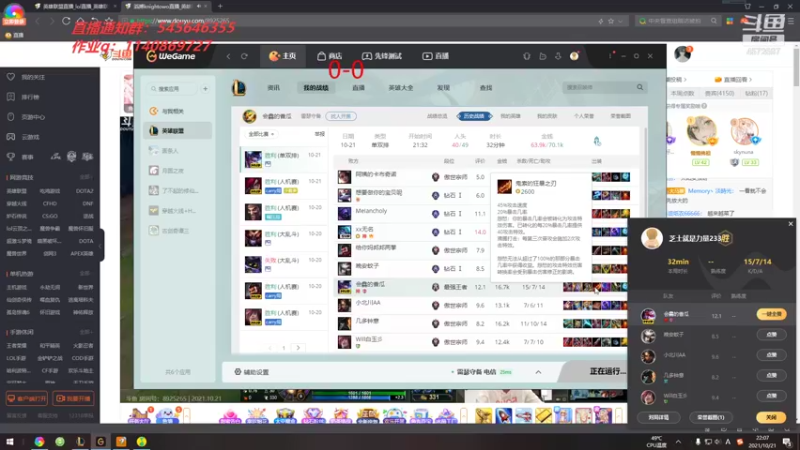The width and height of the screenshot is (800, 450).
Task: Click the DOTA2 category link in the Douyu sidebar
Action: point(84,191)
